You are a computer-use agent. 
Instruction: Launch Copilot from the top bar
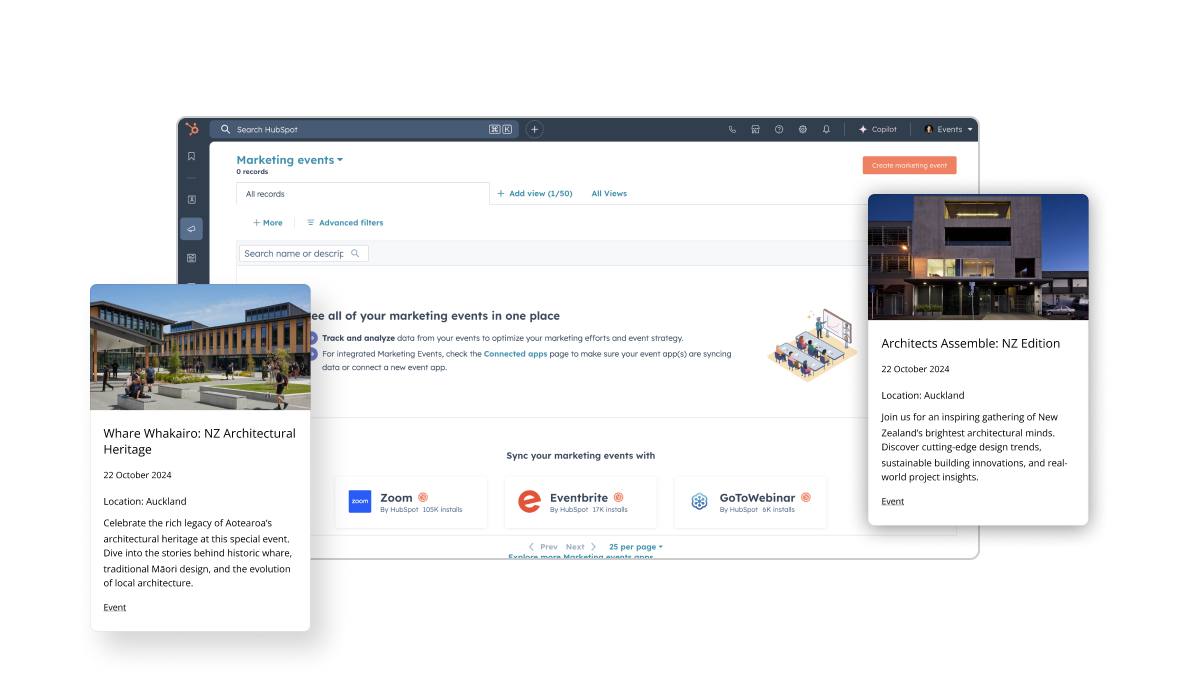pos(877,129)
